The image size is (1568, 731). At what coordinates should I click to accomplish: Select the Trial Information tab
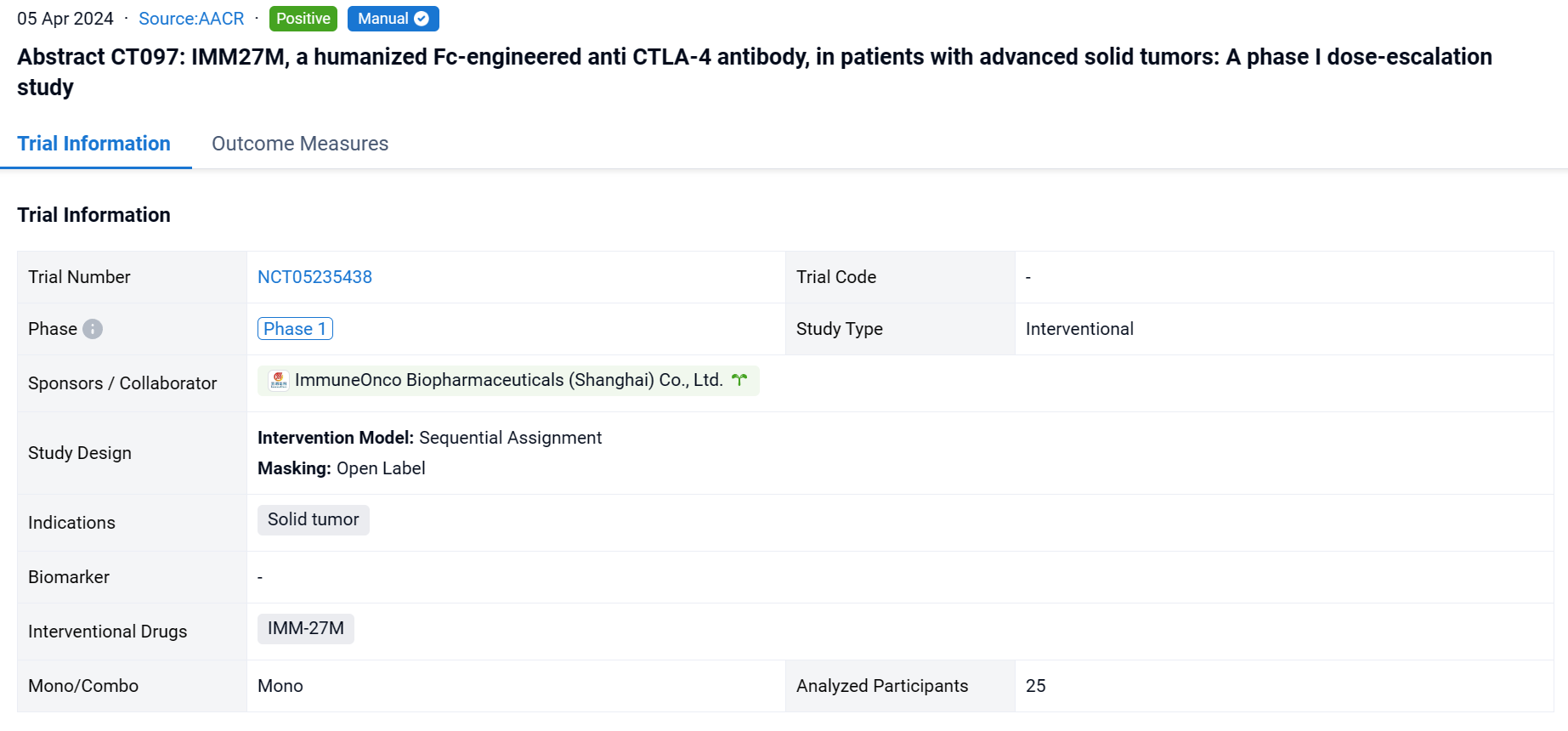(x=94, y=144)
